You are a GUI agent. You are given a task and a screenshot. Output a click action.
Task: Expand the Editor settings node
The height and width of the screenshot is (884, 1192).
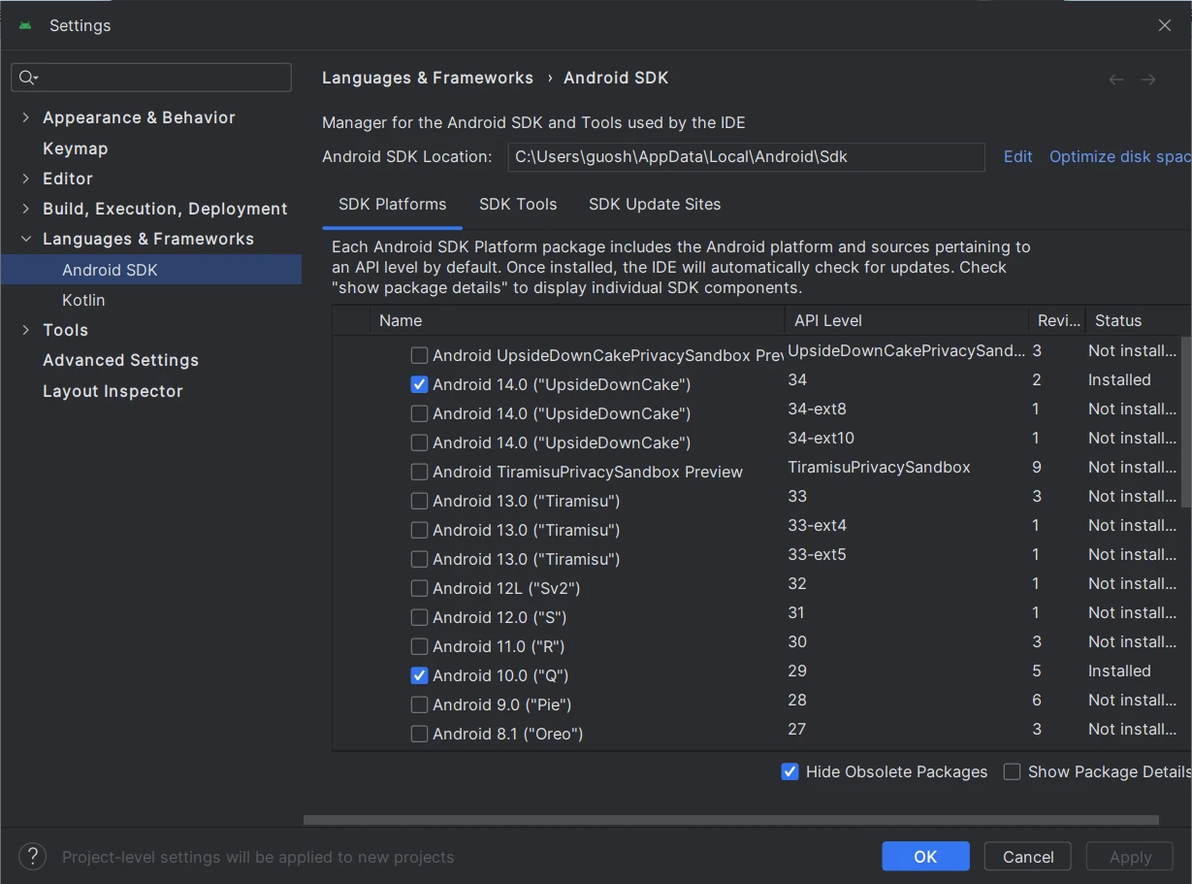pyautogui.click(x=26, y=179)
